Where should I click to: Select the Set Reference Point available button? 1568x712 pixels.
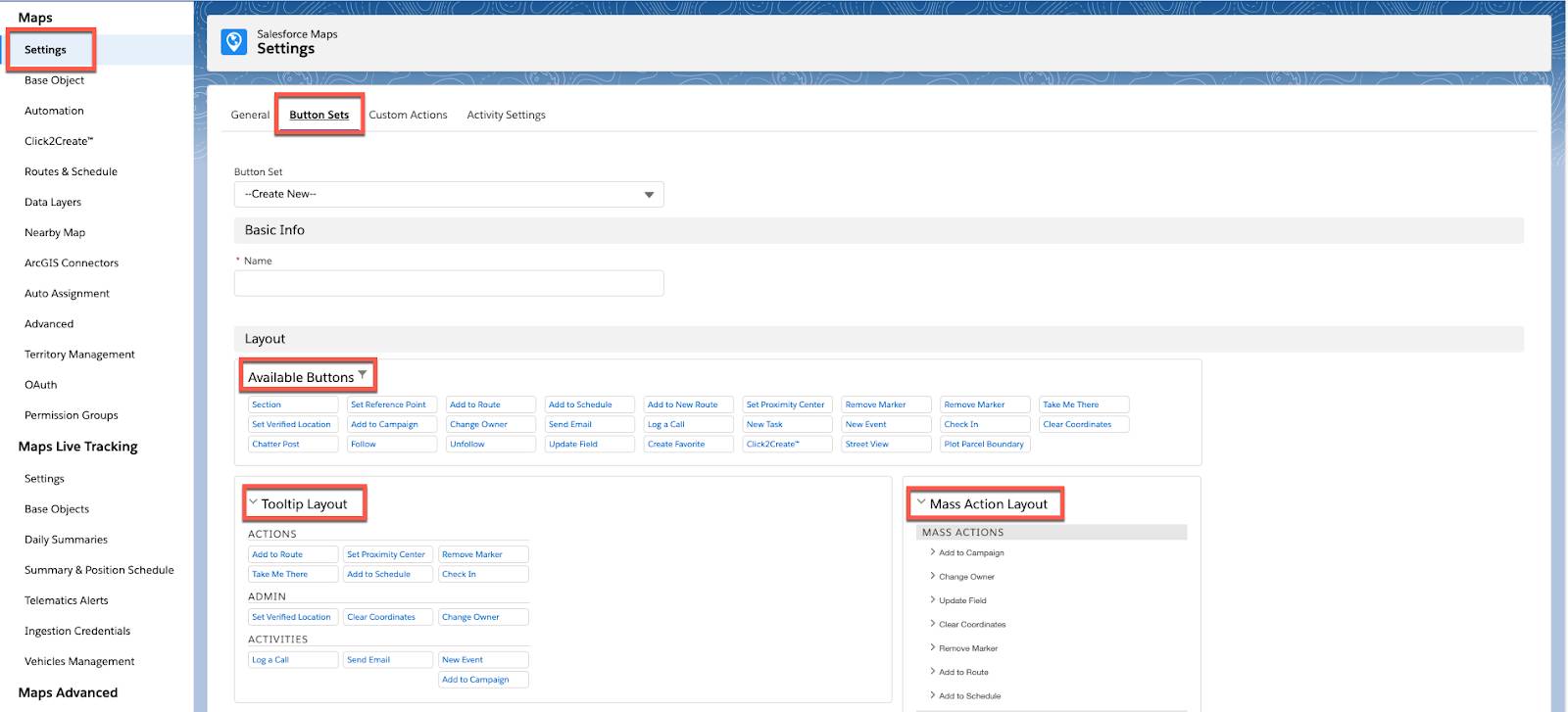(392, 404)
